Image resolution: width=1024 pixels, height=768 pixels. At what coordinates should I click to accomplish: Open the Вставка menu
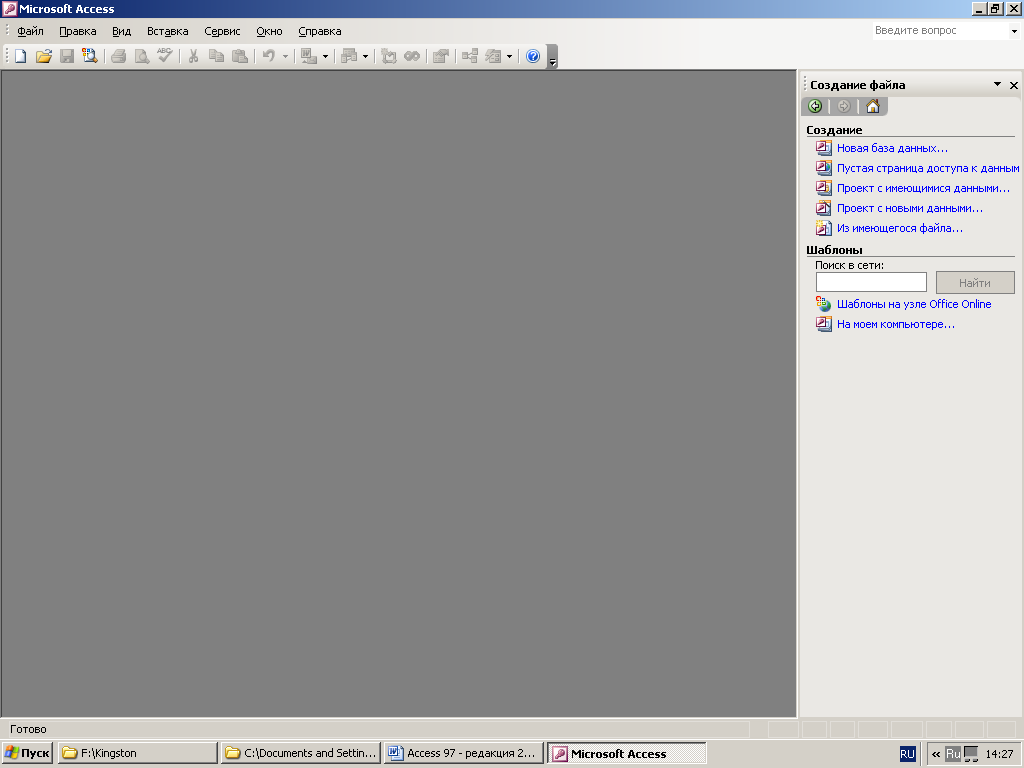pyautogui.click(x=168, y=31)
